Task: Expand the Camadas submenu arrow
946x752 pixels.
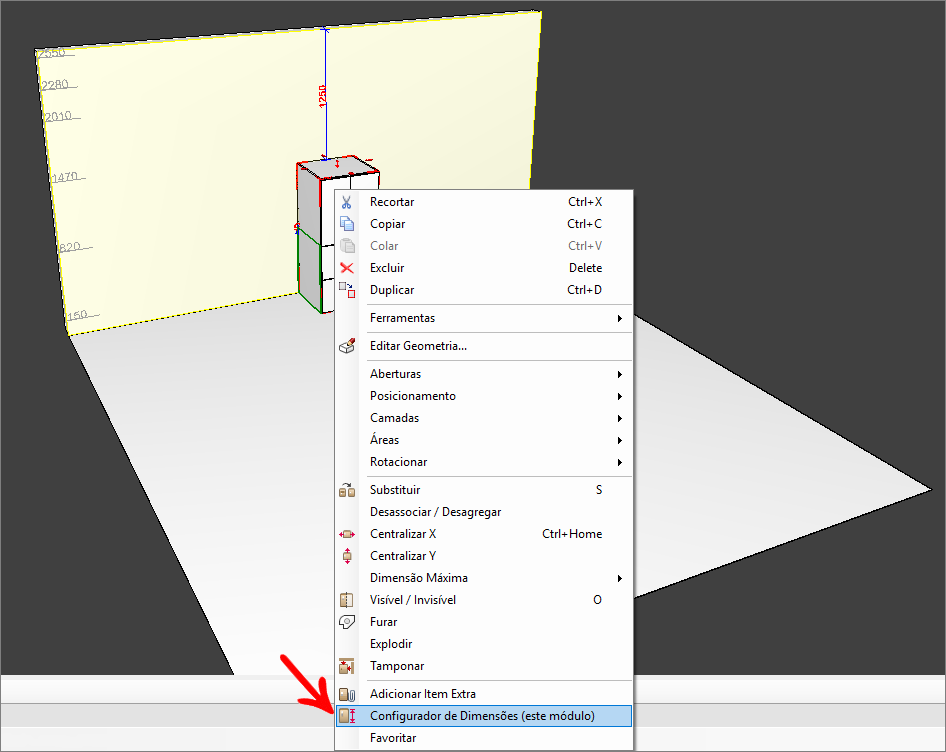Action: click(x=620, y=418)
